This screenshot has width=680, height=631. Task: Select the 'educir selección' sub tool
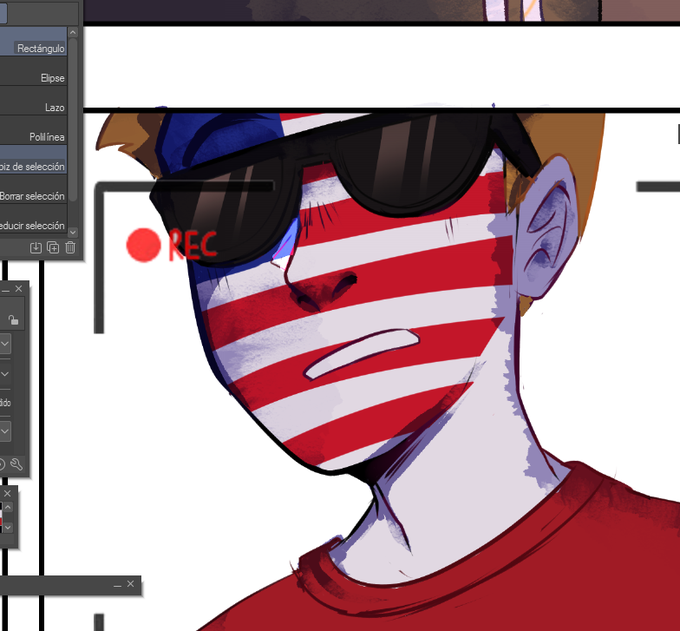(x=33, y=219)
